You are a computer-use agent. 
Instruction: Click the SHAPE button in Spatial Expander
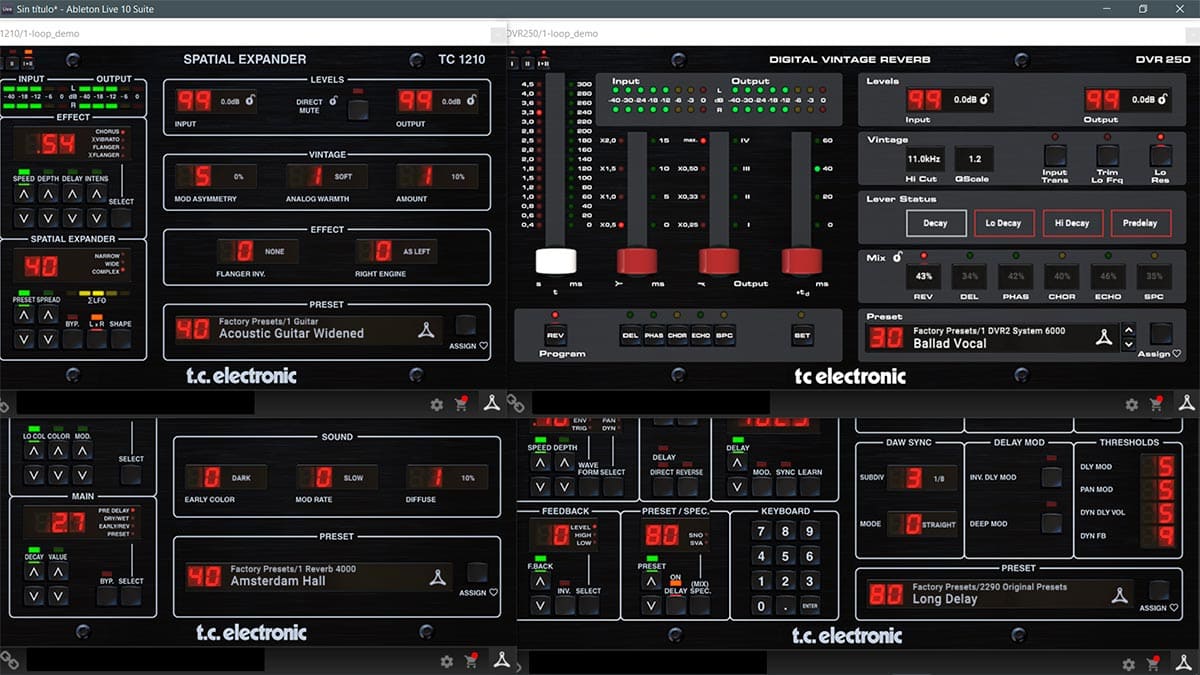[121, 339]
